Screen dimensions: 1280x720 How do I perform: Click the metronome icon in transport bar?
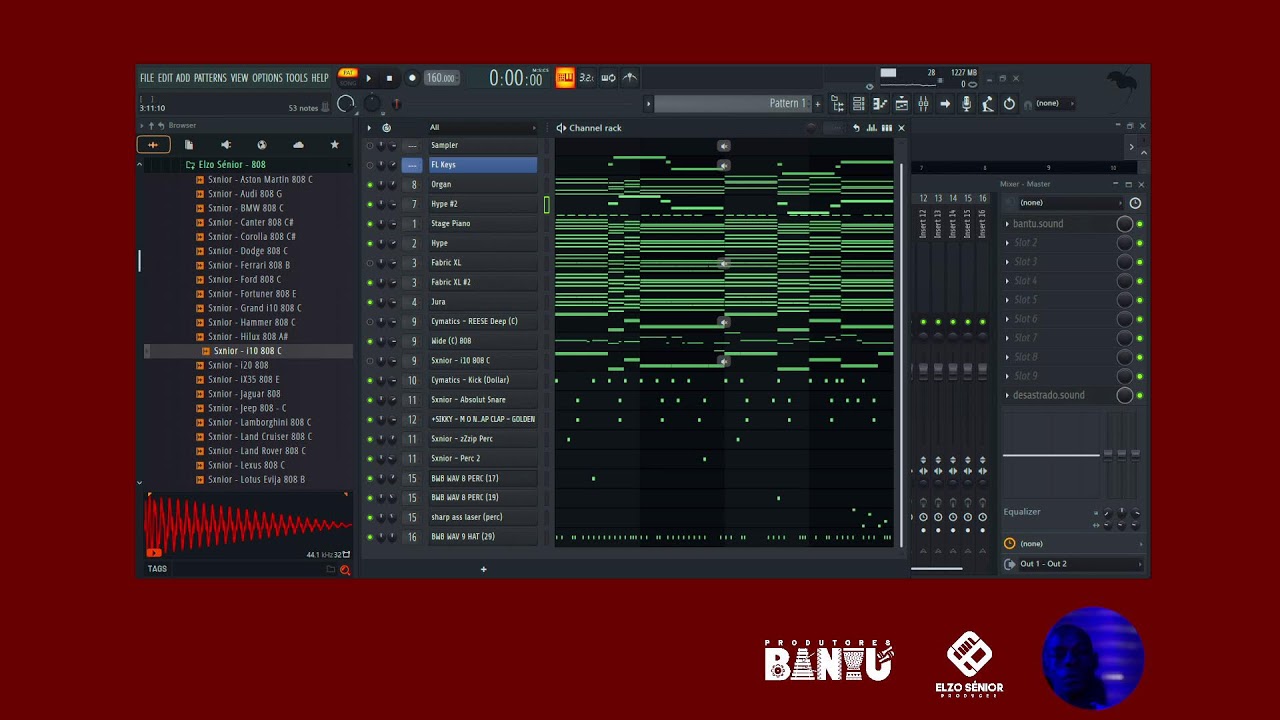click(630, 78)
